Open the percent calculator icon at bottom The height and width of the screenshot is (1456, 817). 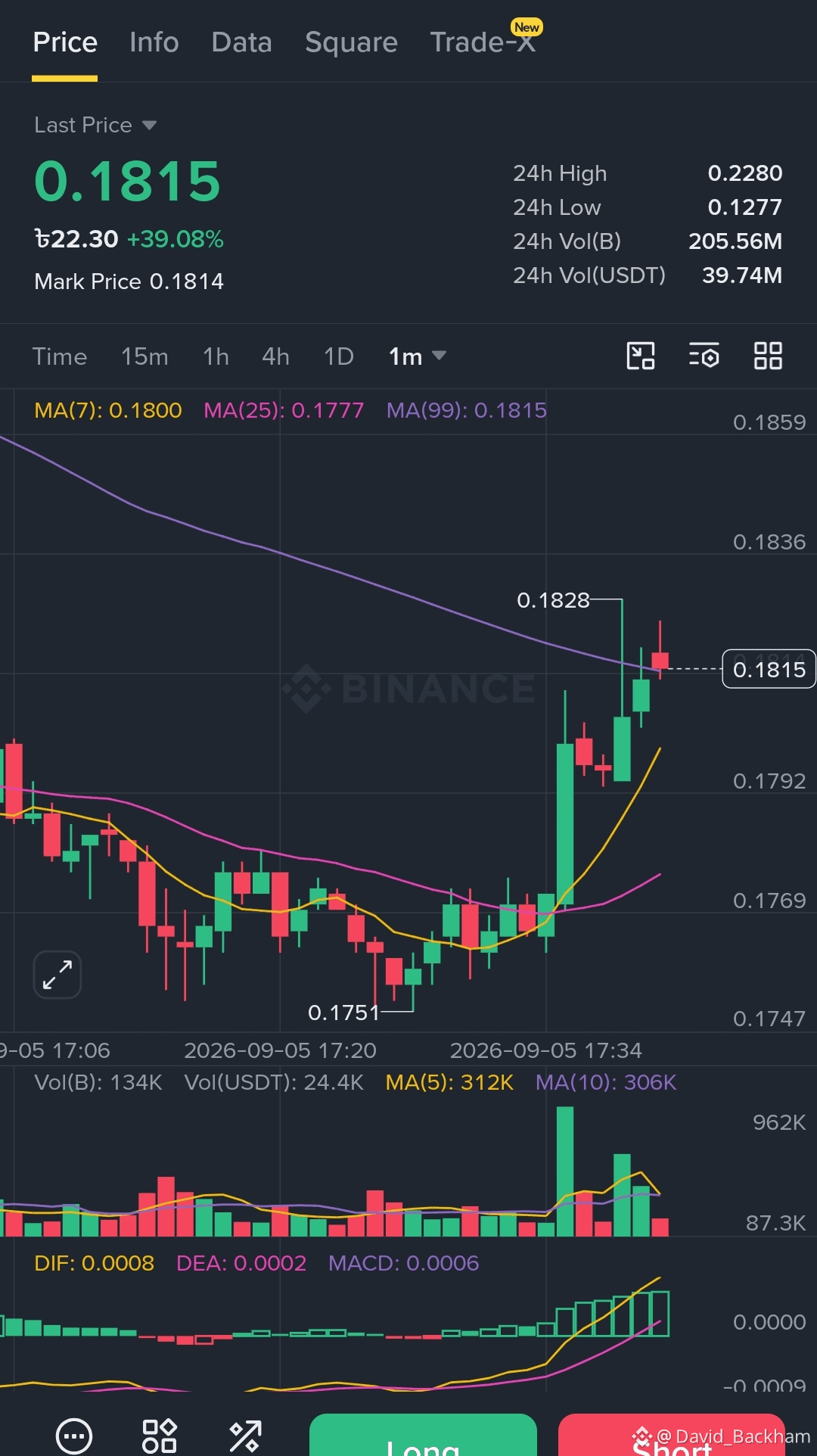pos(245,1436)
